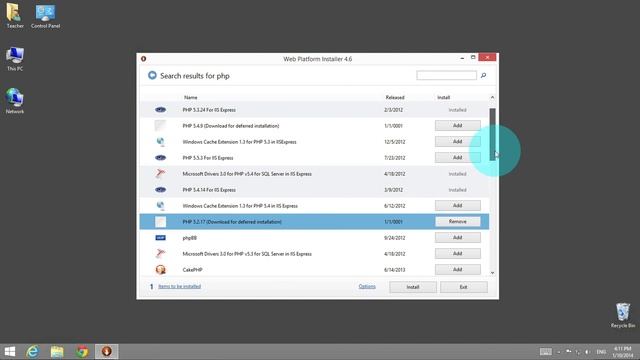Add Windows Cache Extension for PHP 5.3
640x360 pixels.
pos(458,141)
